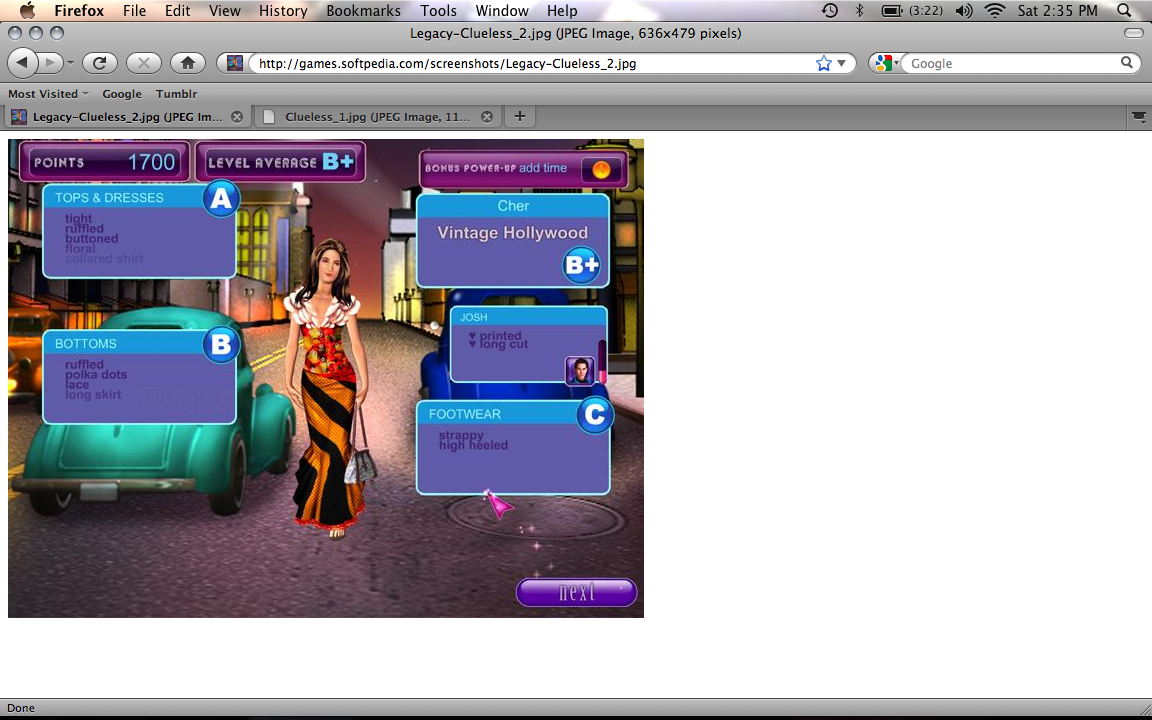The image size is (1152, 720).
Task: Click Josh's portrait thumbnail
Action: [580, 371]
